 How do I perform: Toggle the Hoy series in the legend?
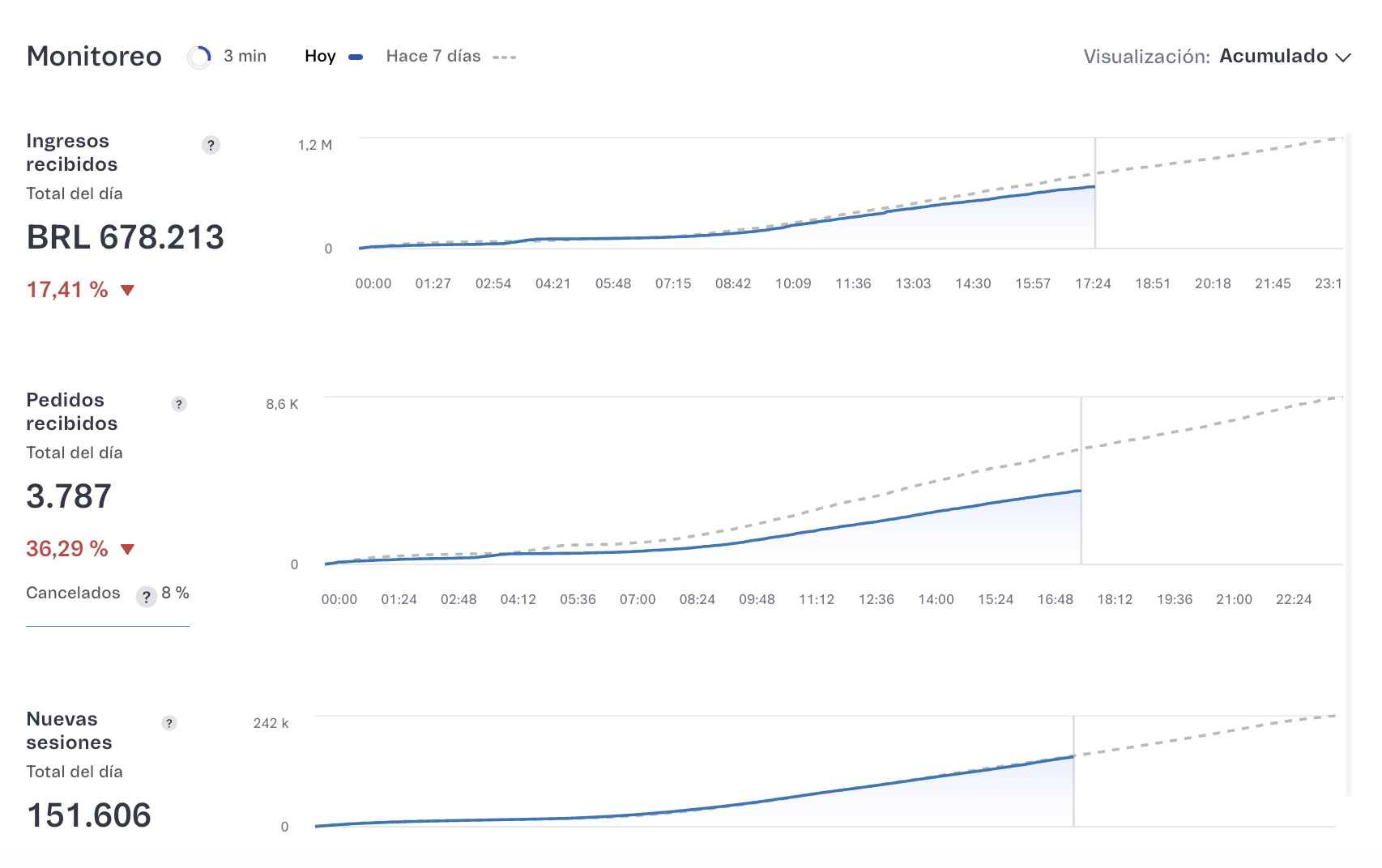click(332, 57)
